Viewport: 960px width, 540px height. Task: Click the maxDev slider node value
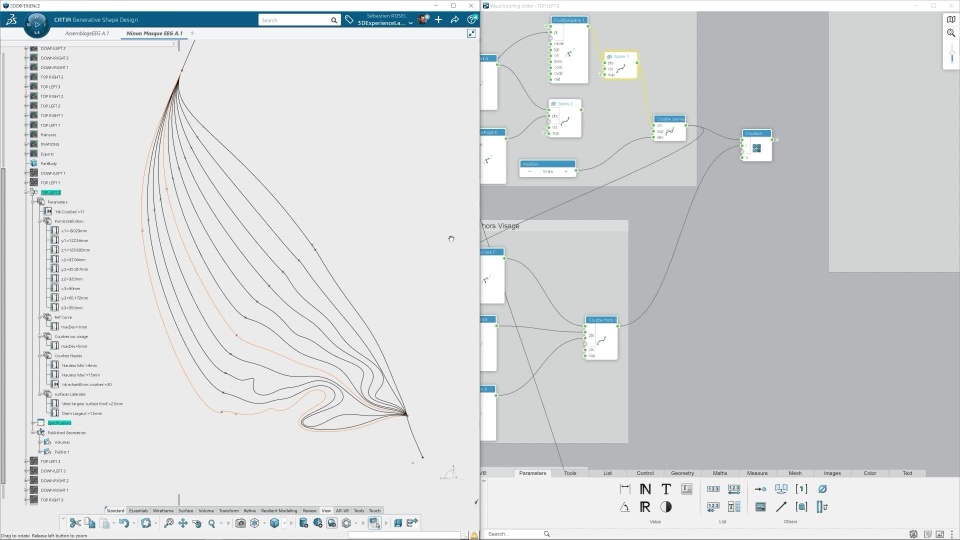coord(548,171)
